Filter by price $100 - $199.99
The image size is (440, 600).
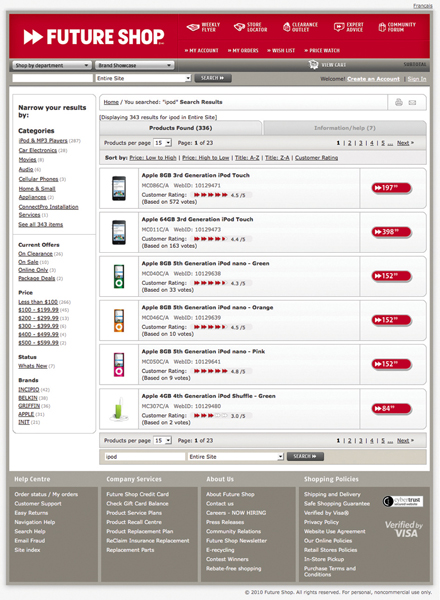click(38, 310)
